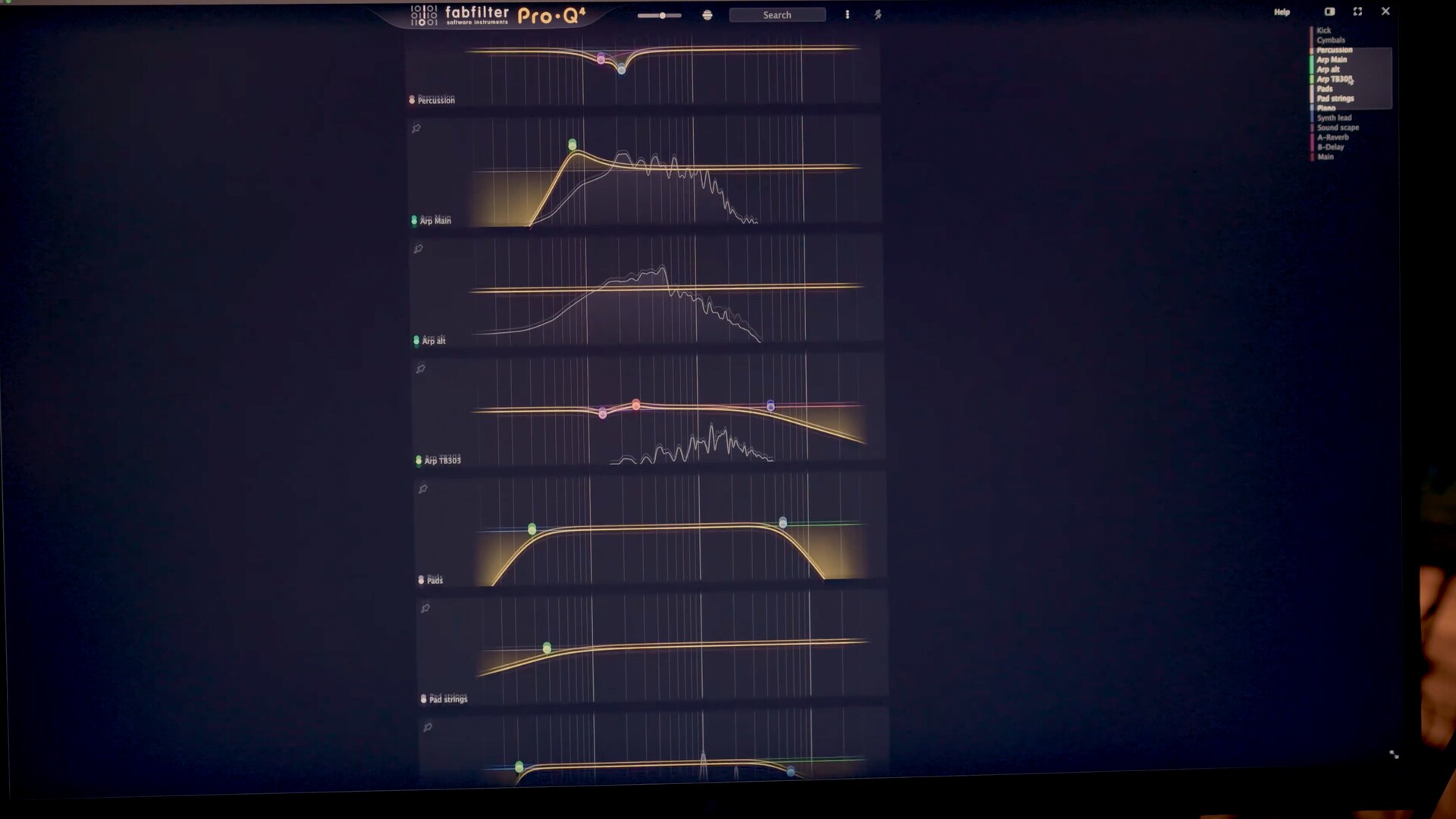
Task: Select Synth lead in the instance list
Action: [1335, 118]
